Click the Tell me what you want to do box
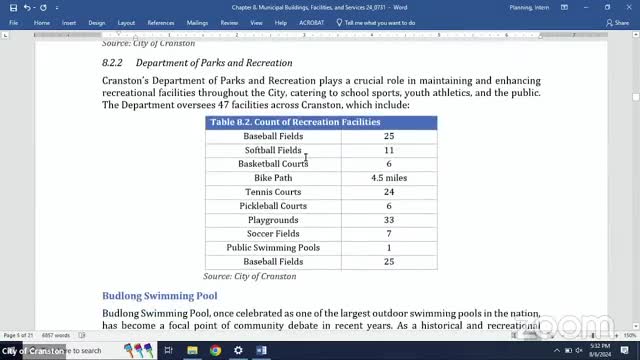640x360 pixels. [x=376, y=23]
